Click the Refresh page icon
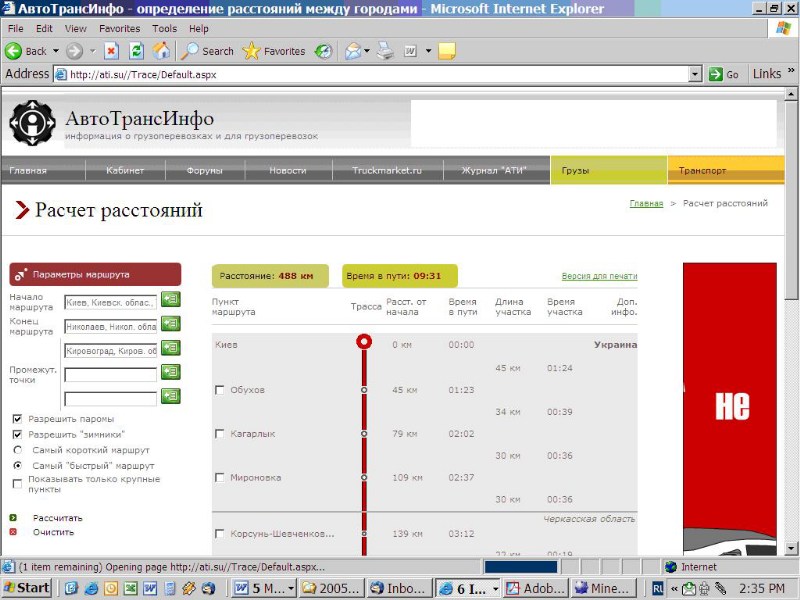This screenshot has width=800, height=600. coord(137,51)
